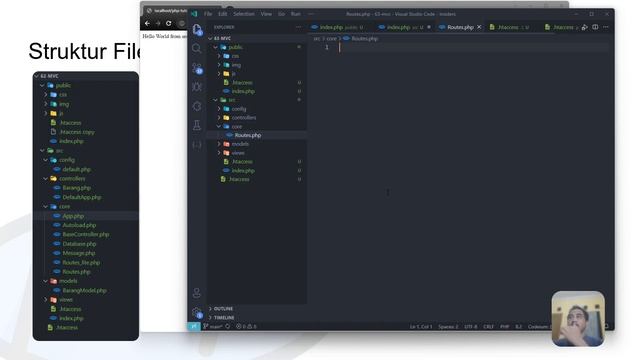Open the Go menu
The image size is (640, 360).
pyautogui.click(x=281, y=14)
